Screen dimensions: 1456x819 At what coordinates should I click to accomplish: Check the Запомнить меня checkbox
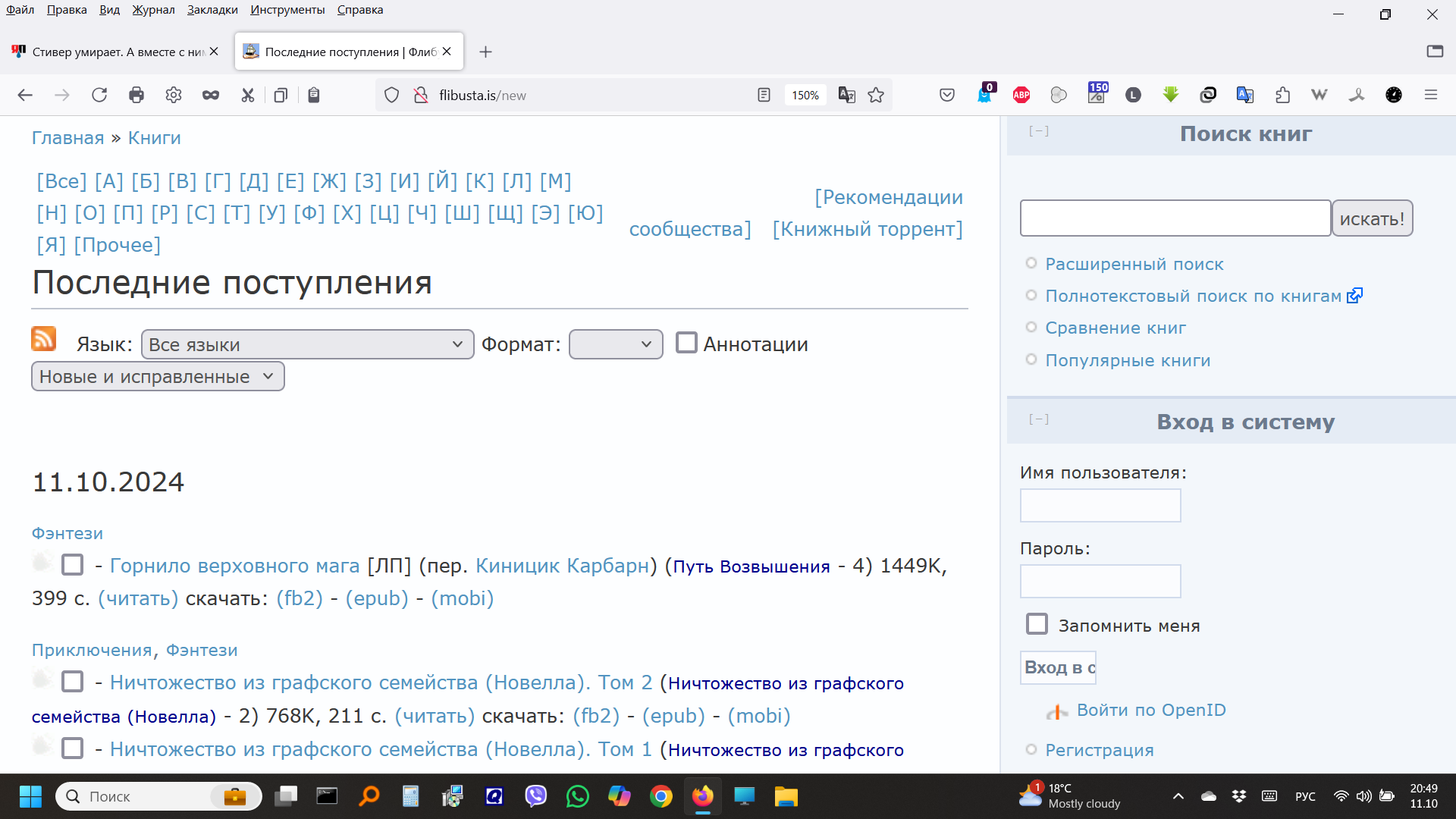click(x=1037, y=624)
